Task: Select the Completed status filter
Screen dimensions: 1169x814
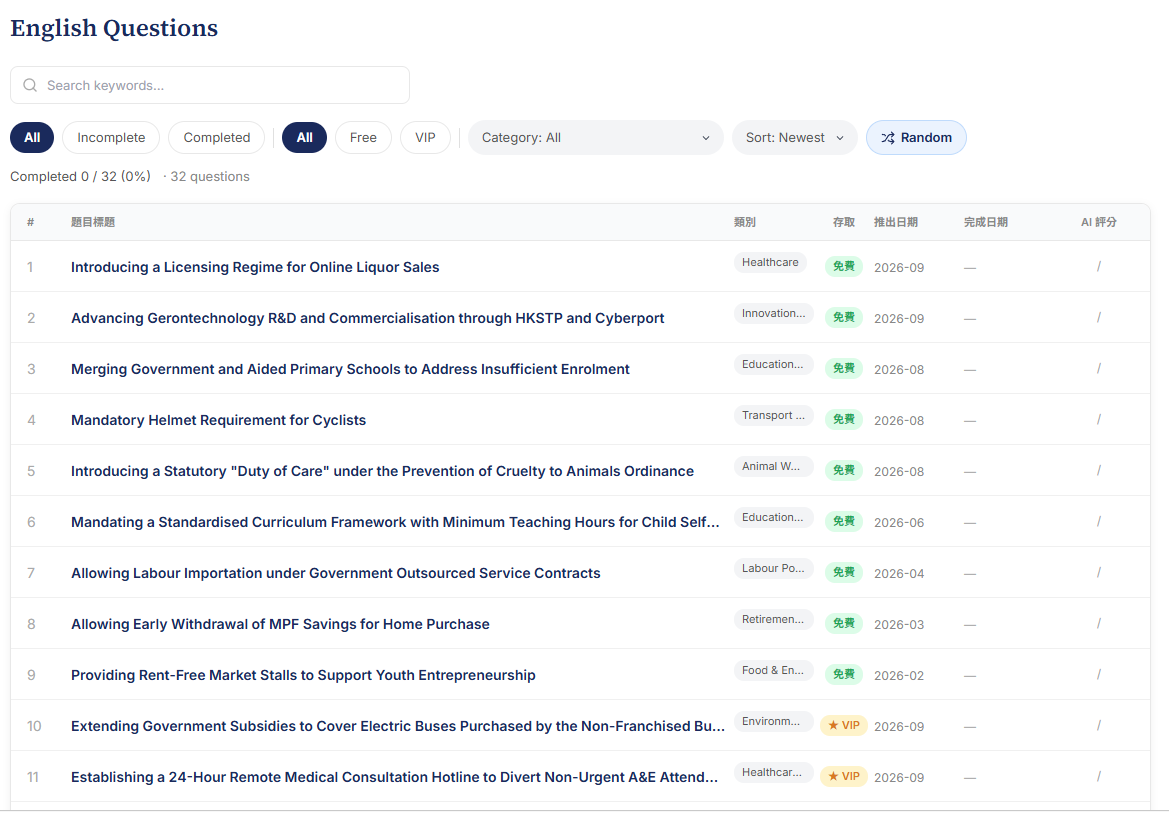Action: [217, 138]
